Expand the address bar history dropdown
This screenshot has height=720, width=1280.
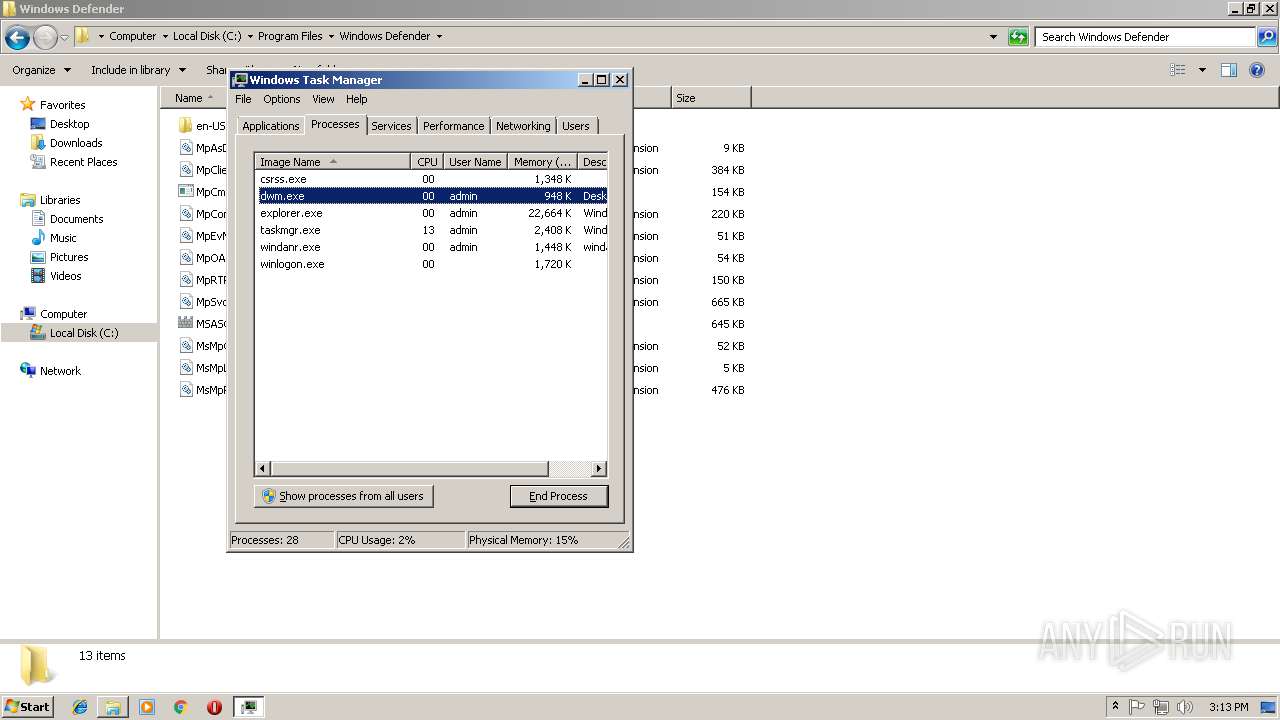[993, 37]
